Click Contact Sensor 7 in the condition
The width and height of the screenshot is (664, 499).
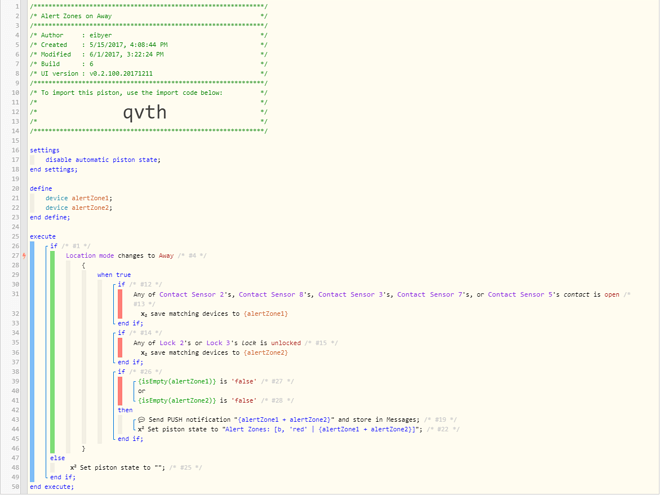(x=430, y=294)
